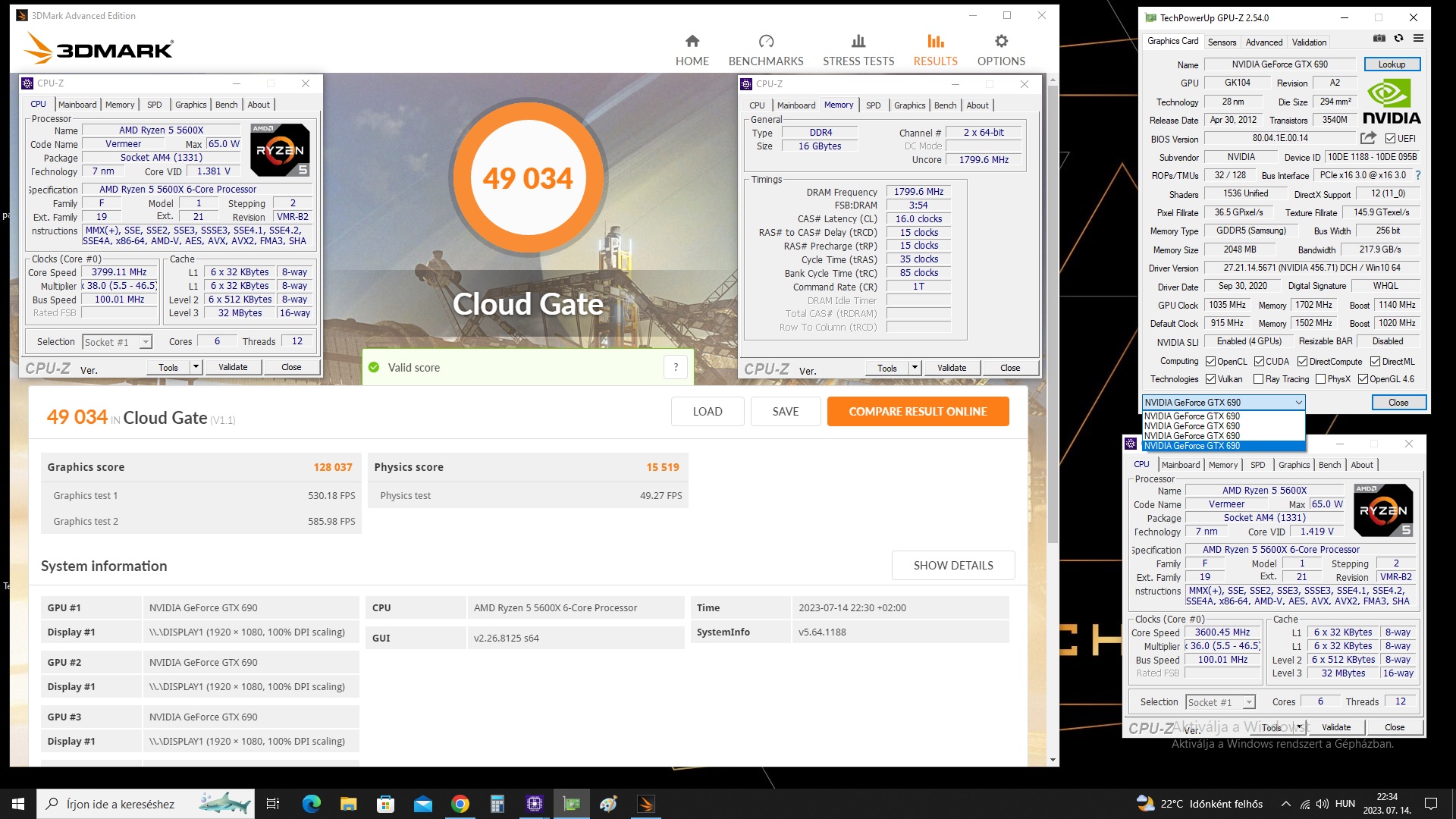The width and height of the screenshot is (1456, 819).
Task: Click the Ryzen logo in the bottom-right CPU-Z window
Action: [1383, 510]
